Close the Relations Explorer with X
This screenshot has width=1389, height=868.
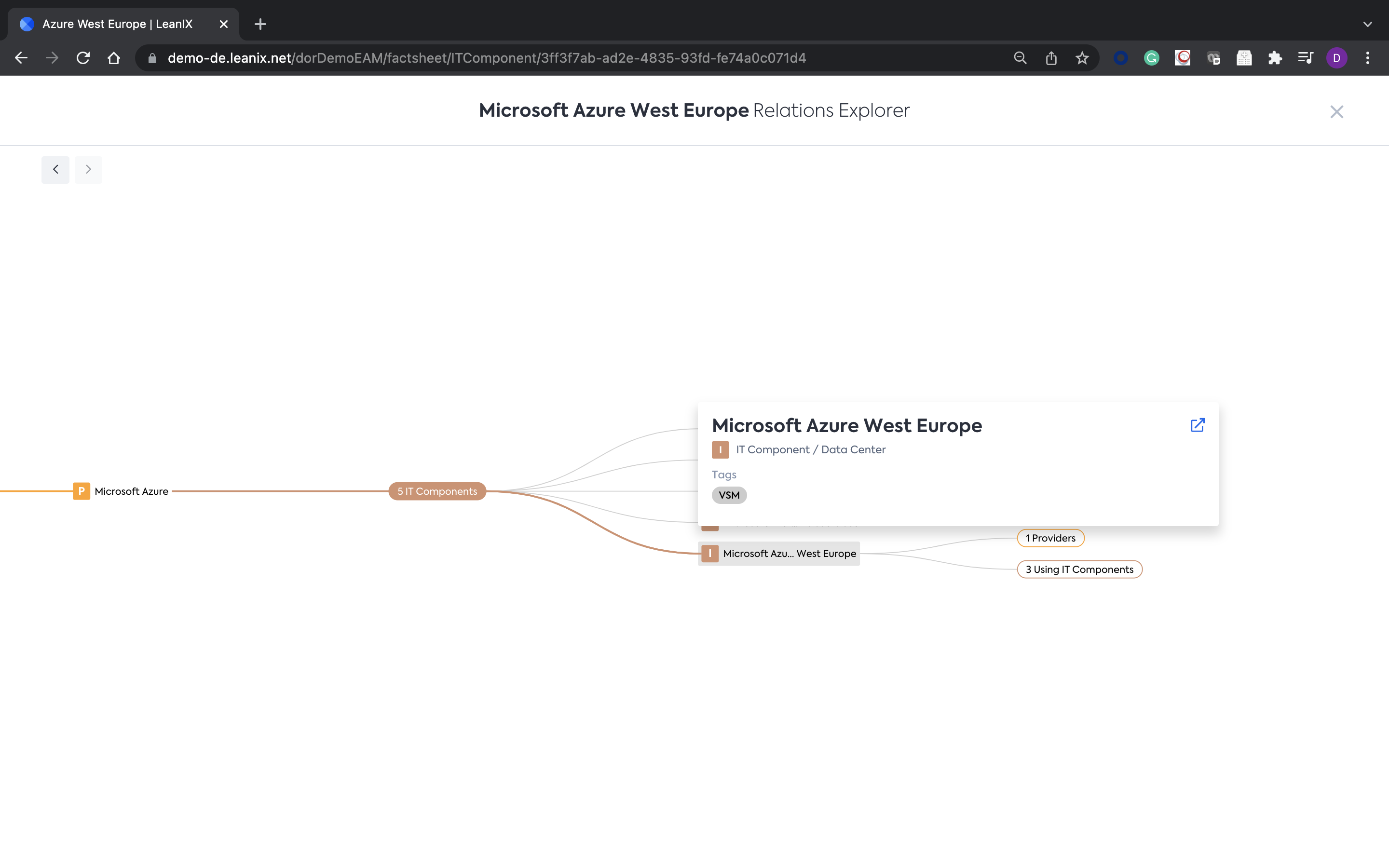coord(1336,112)
